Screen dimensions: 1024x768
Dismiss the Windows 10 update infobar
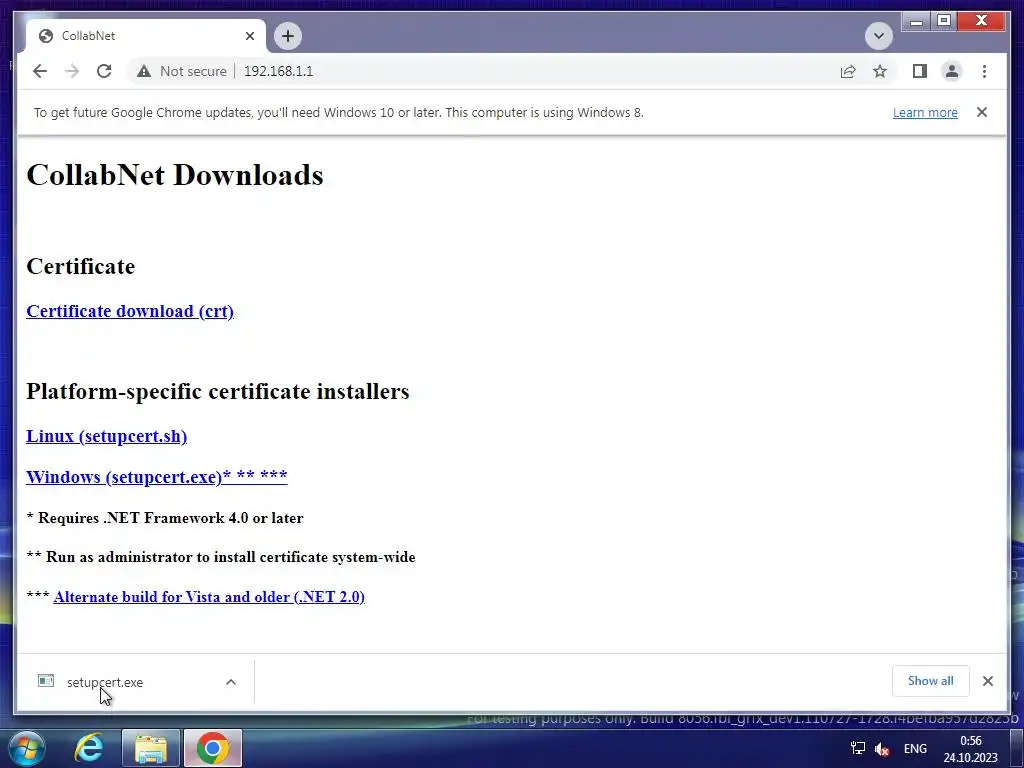coord(982,112)
